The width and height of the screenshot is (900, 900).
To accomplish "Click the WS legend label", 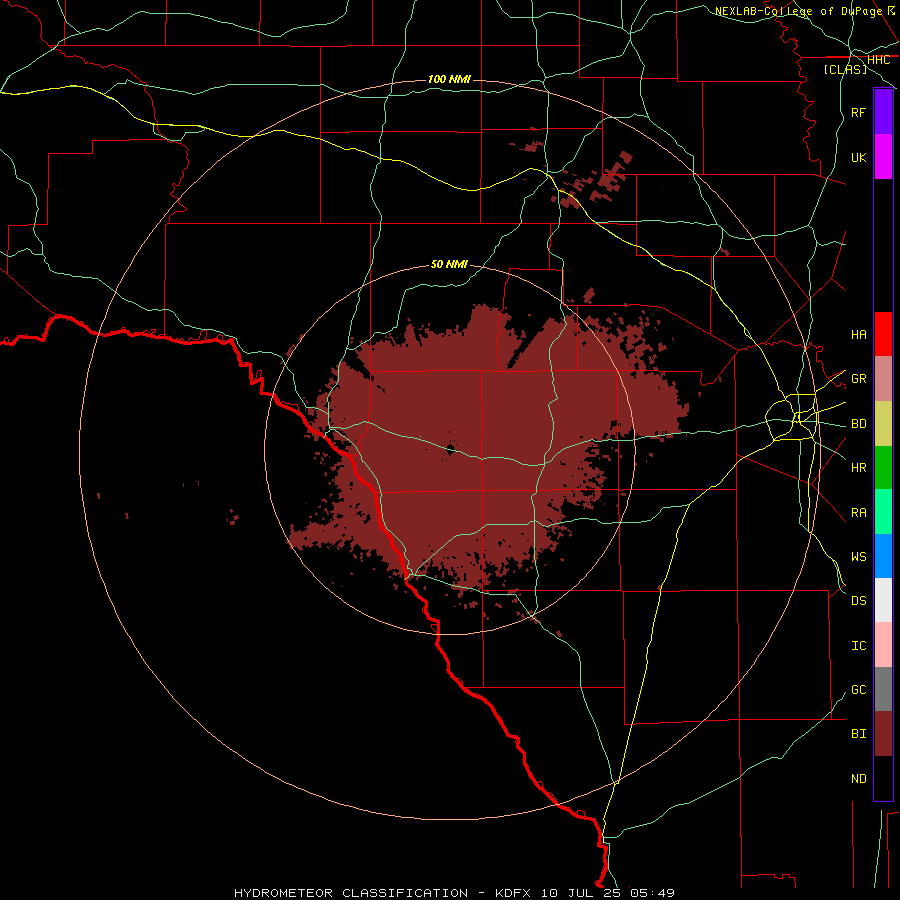I will click(859, 557).
